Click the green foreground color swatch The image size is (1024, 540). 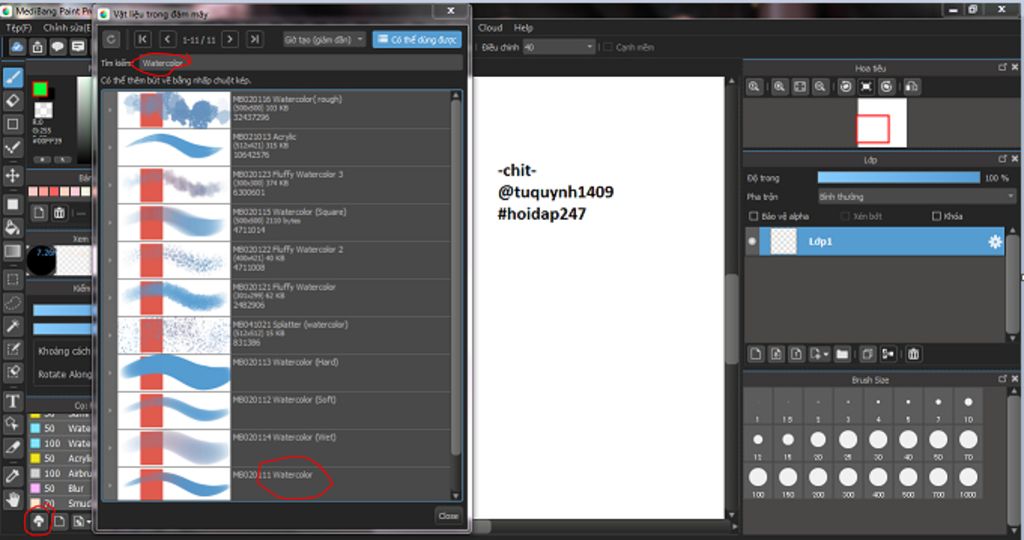[x=40, y=89]
